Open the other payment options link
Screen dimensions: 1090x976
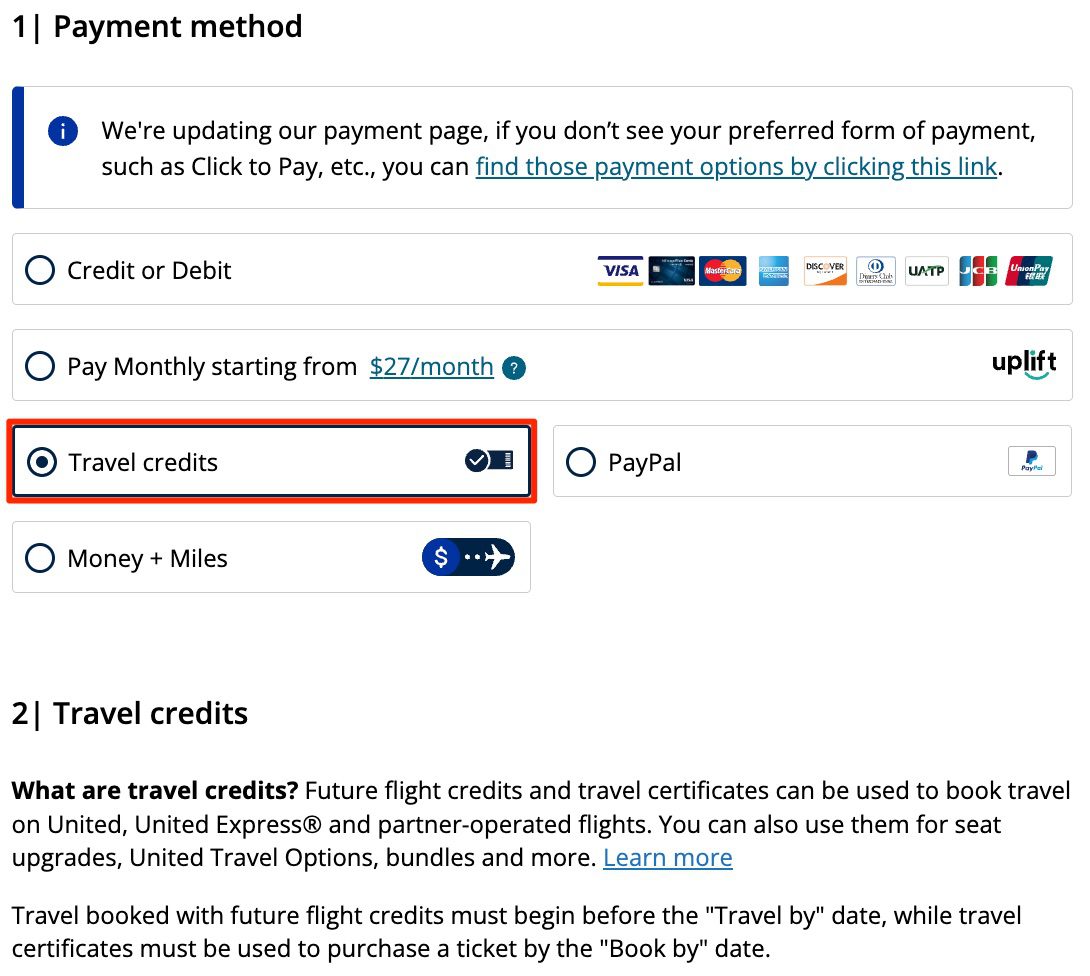(x=737, y=166)
